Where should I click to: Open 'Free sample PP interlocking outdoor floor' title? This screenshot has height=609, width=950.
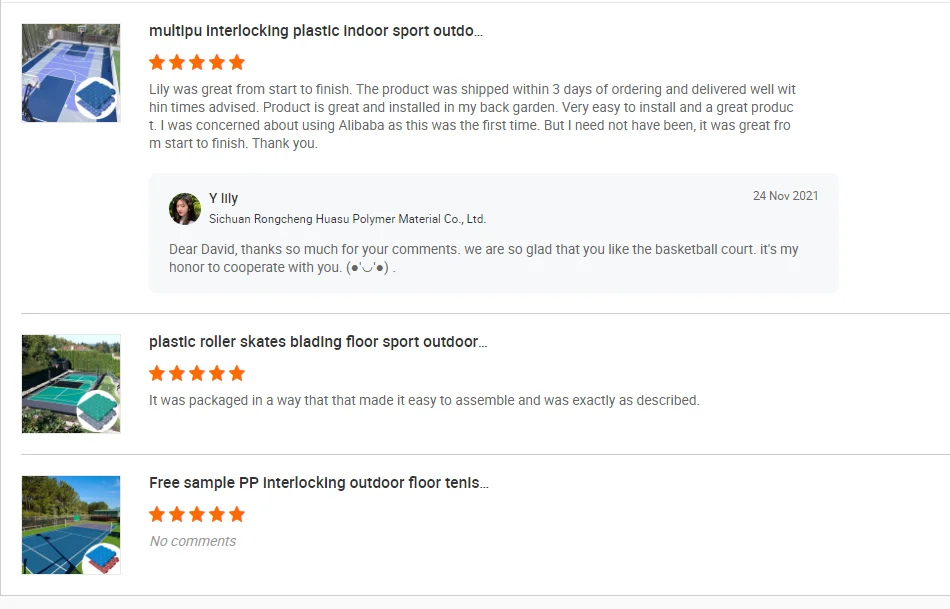[x=319, y=483]
